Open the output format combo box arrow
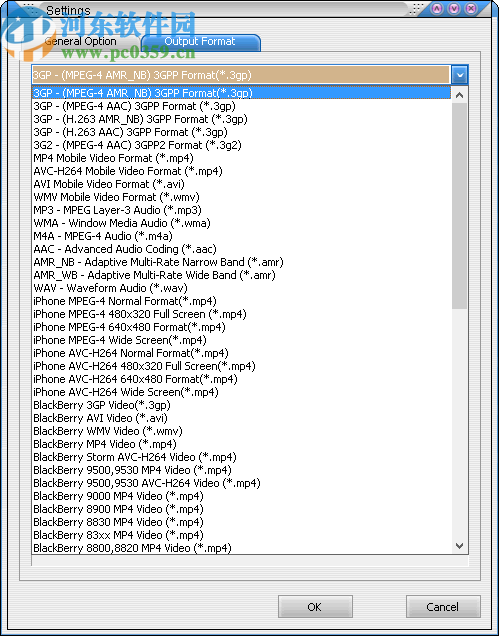The width and height of the screenshot is (499, 636). coord(460,75)
